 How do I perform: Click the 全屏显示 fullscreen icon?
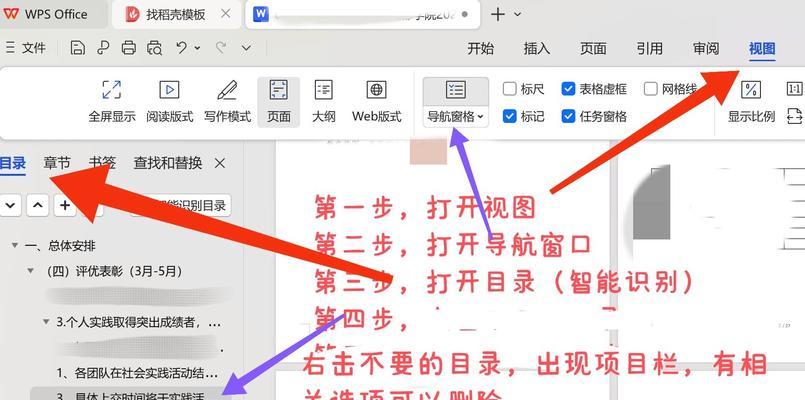(x=111, y=90)
